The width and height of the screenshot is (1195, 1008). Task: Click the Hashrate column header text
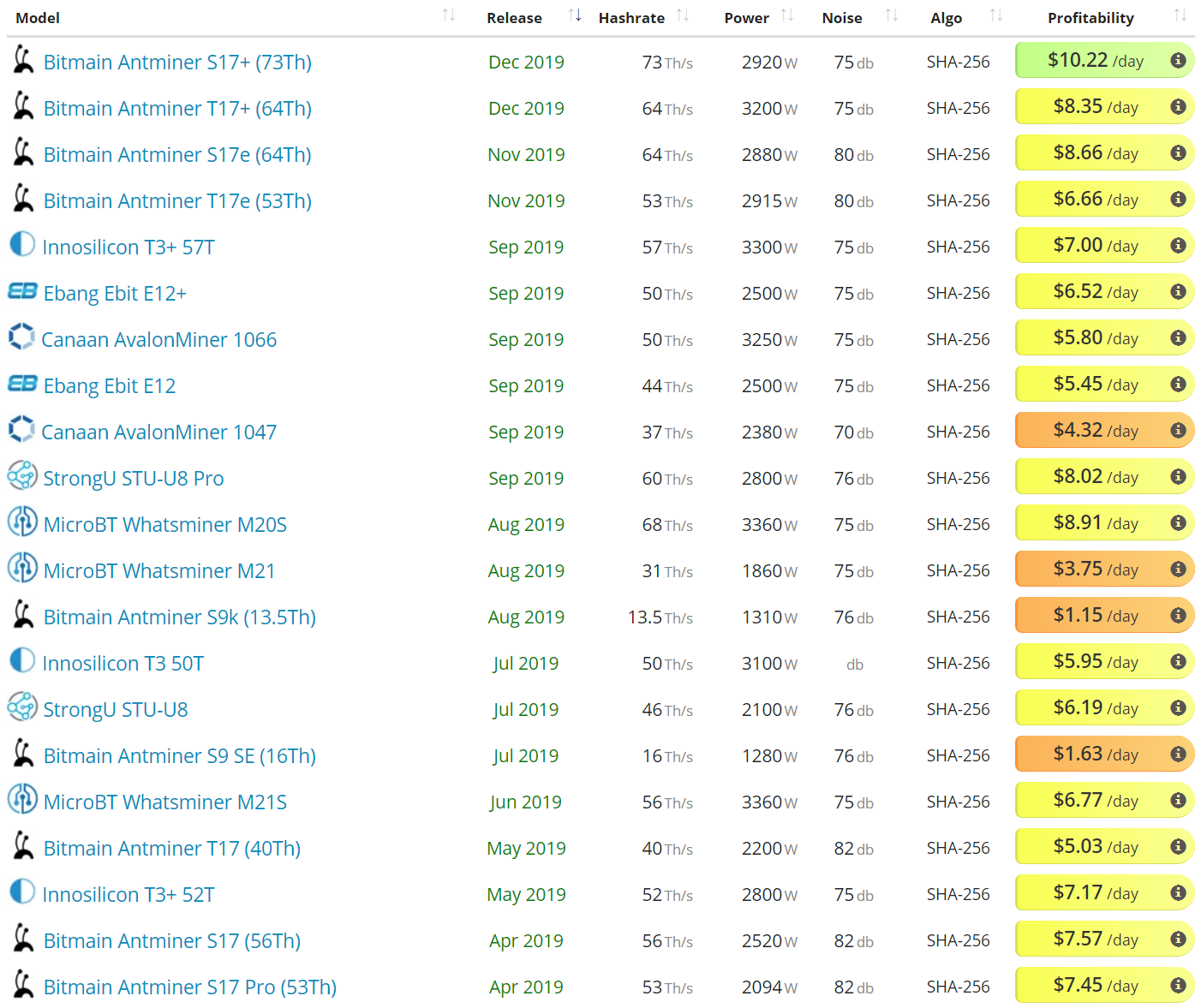(631, 18)
